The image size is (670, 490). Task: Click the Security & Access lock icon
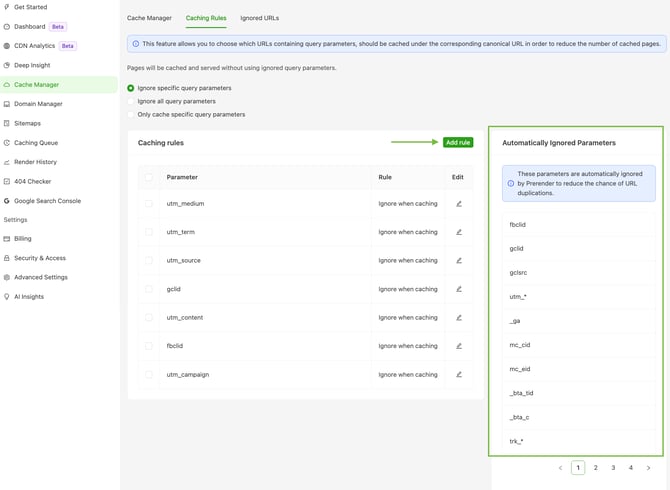point(6,258)
